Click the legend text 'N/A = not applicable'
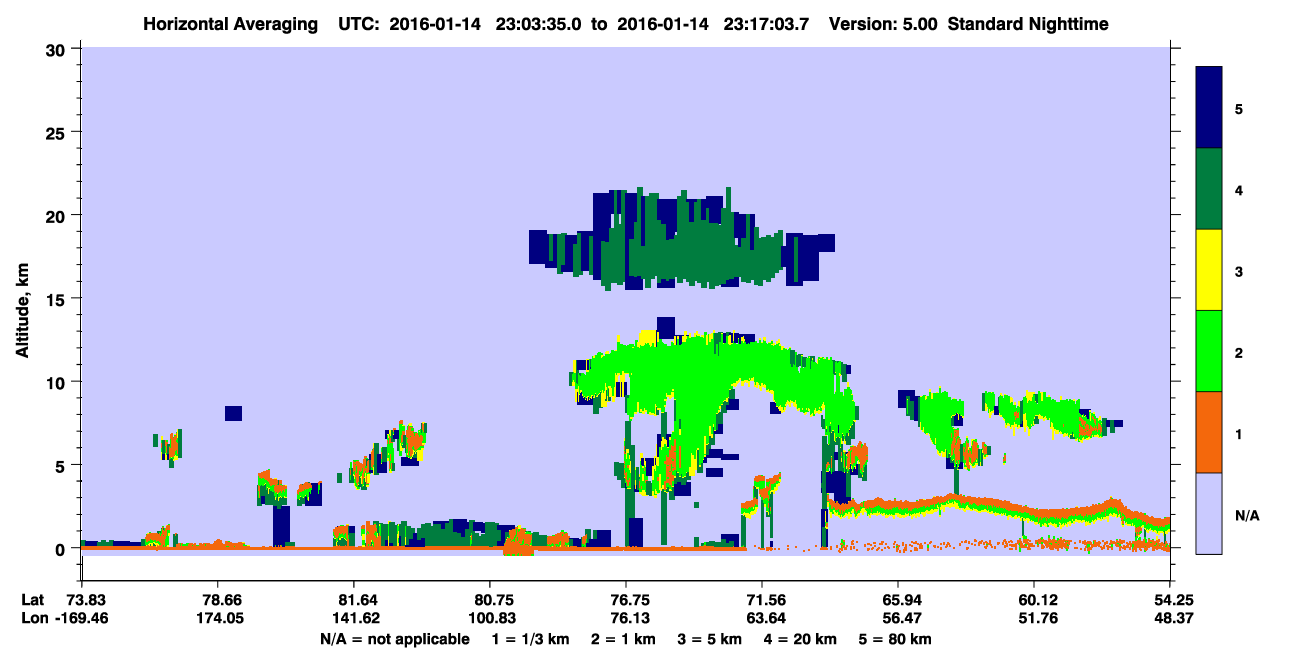 (x=395, y=638)
